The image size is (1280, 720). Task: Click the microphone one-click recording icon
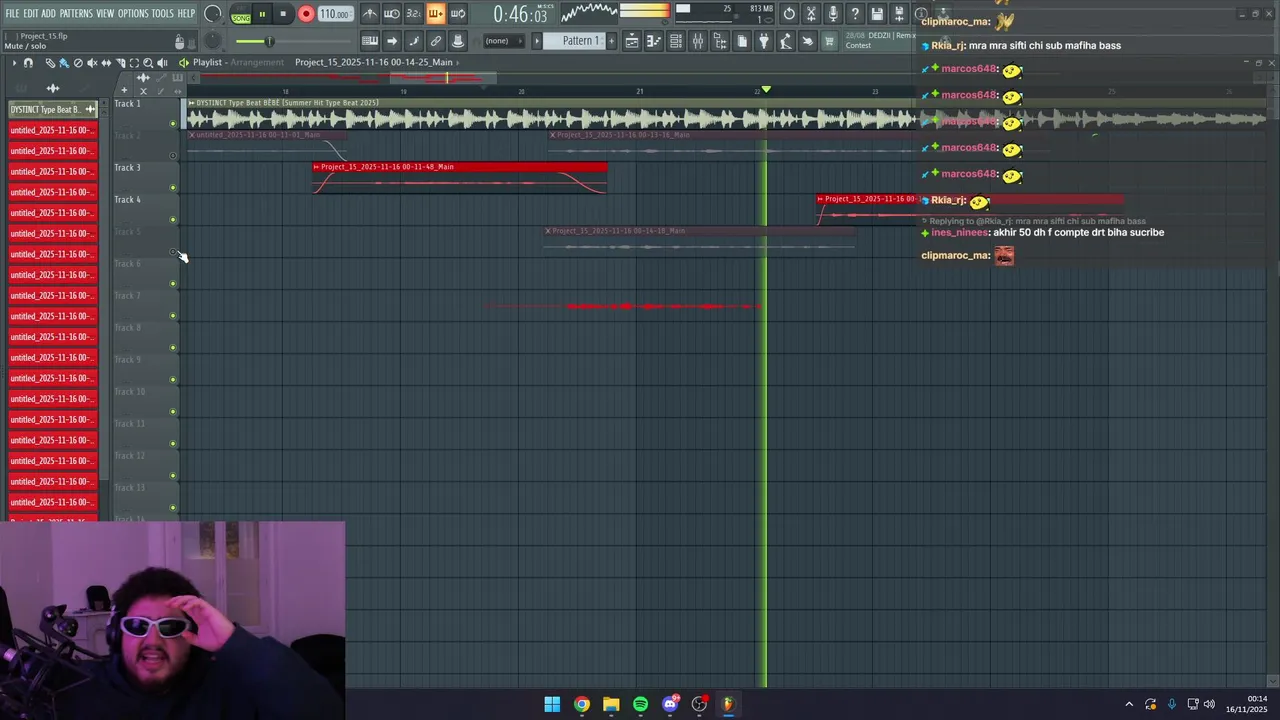833,14
